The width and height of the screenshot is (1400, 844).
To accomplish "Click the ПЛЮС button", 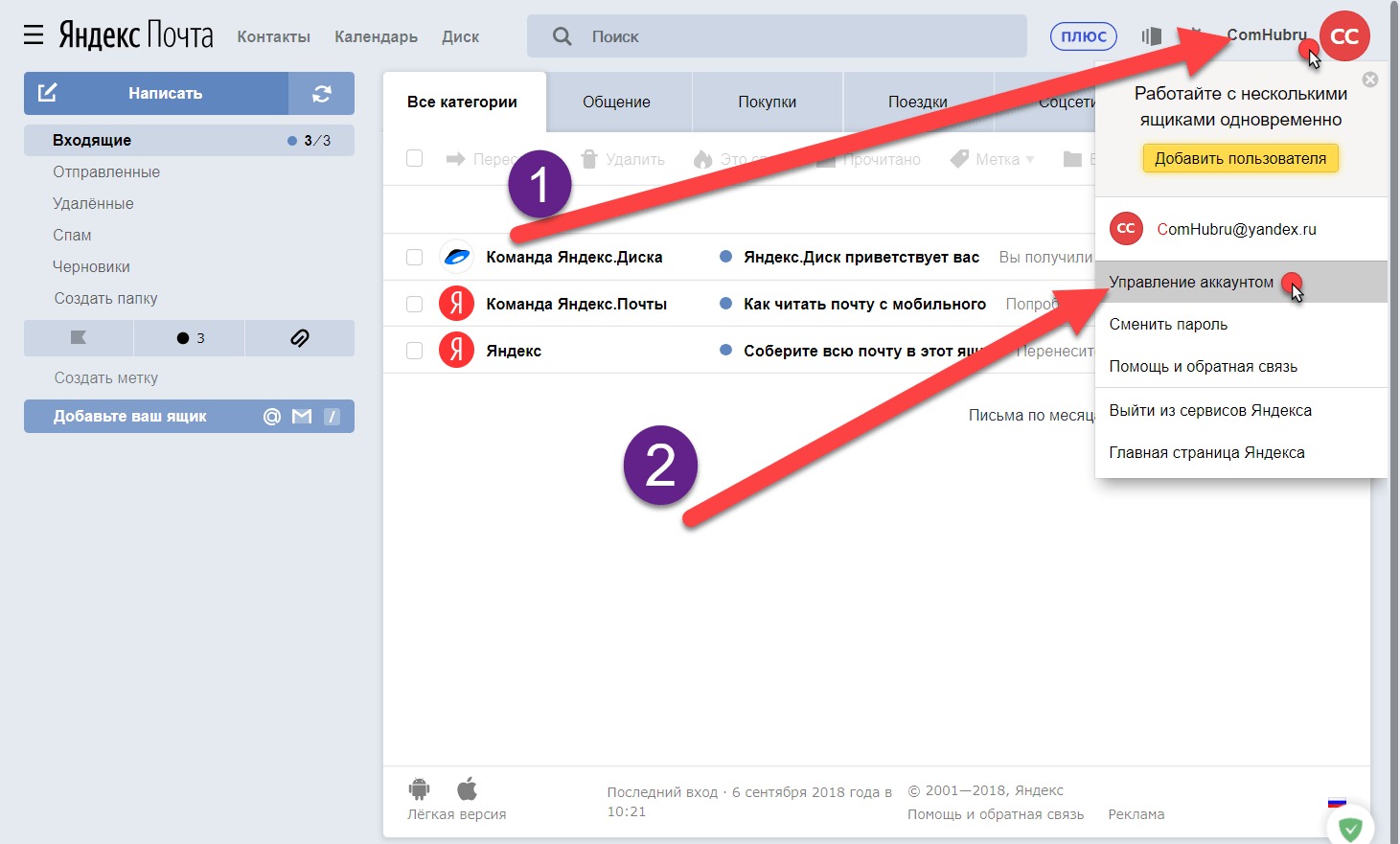I will pos(1084,36).
